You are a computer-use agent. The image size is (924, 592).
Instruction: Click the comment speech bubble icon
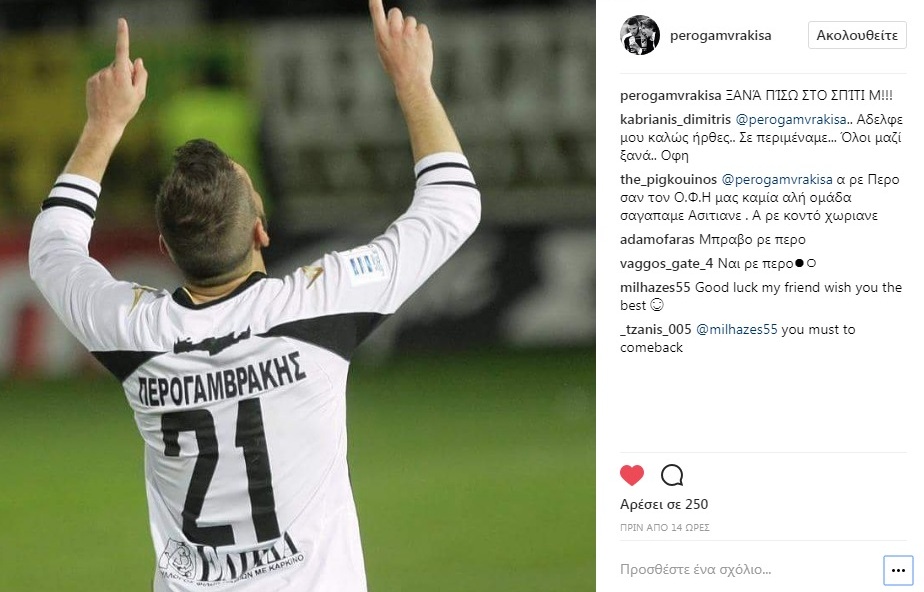[672, 475]
